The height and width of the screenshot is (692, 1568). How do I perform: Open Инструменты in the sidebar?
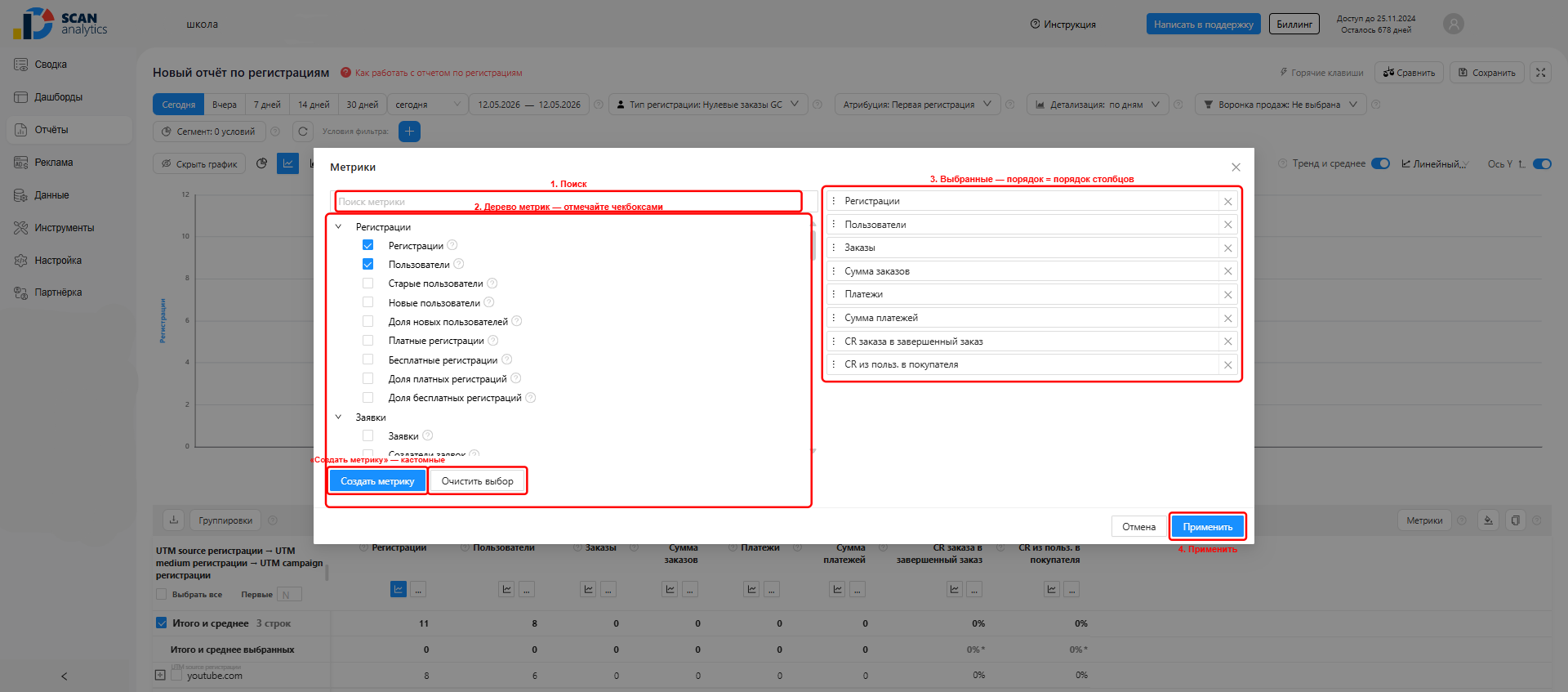click(x=65, y=228)
